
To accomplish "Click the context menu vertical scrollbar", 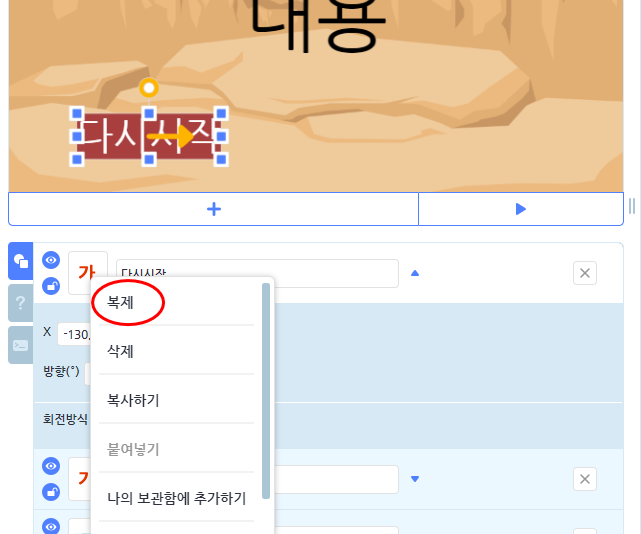I will (x=266, y=390).
